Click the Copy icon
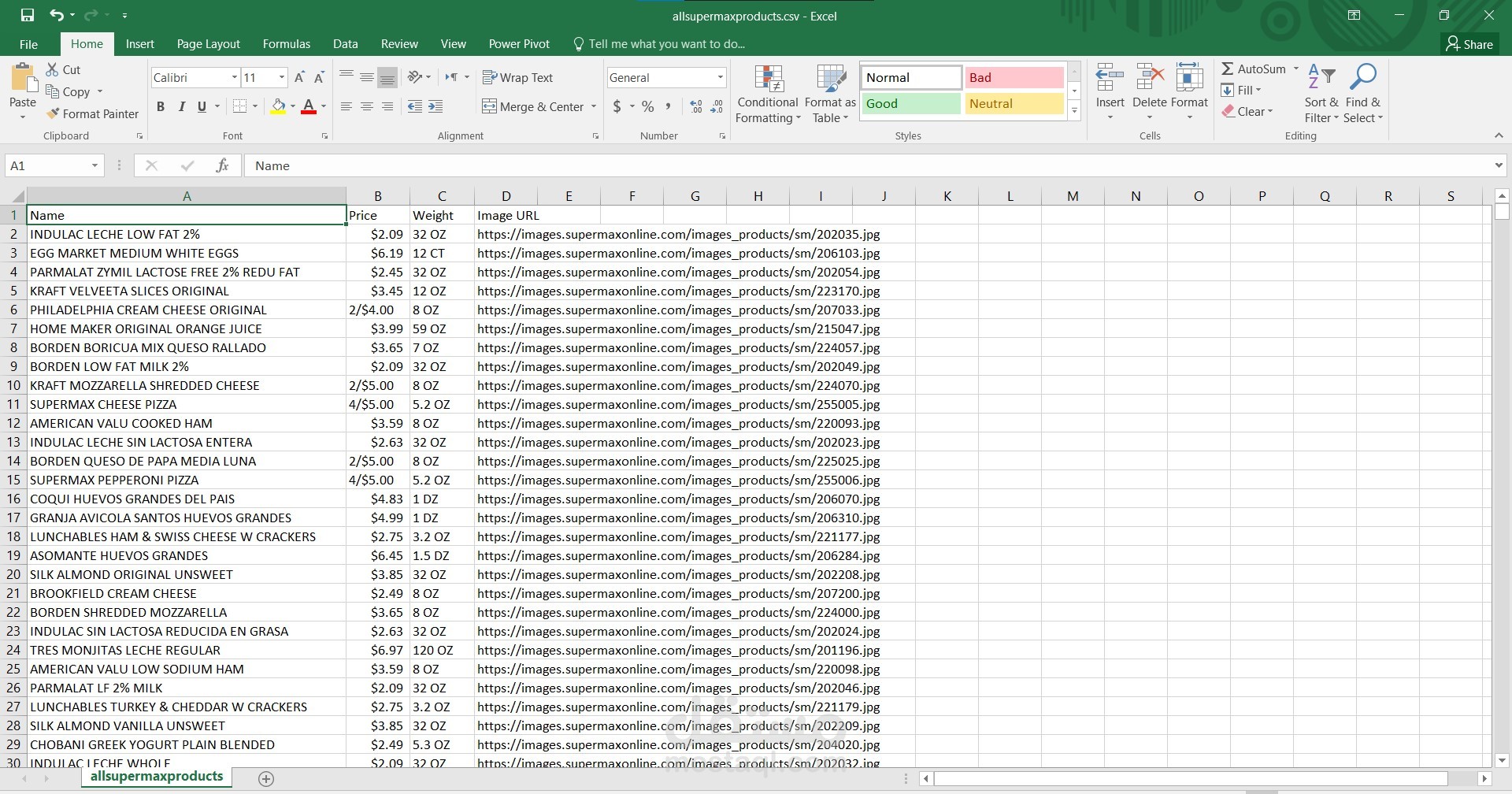The width and height of the screenshot is (1512, 794). tap(53, 91)
